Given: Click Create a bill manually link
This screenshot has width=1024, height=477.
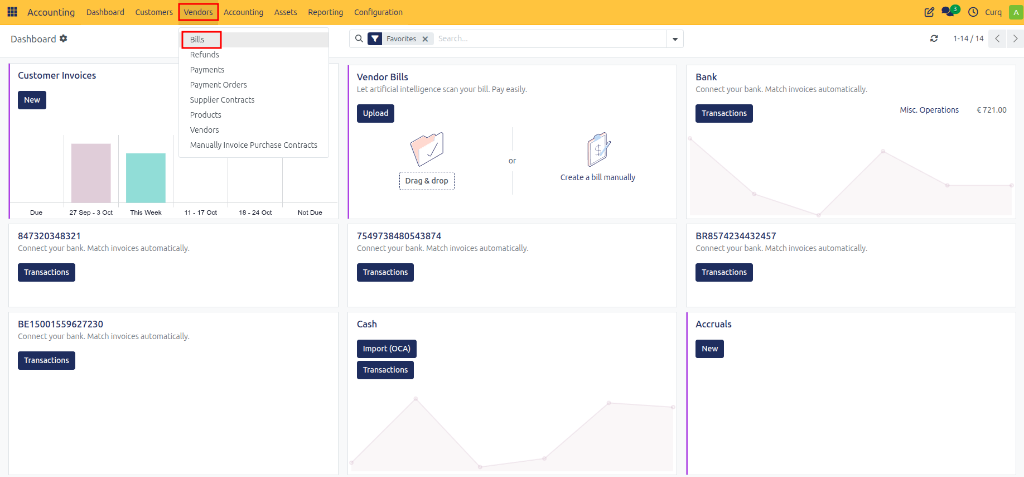Looking at the screenshot, I should (598, 177).
